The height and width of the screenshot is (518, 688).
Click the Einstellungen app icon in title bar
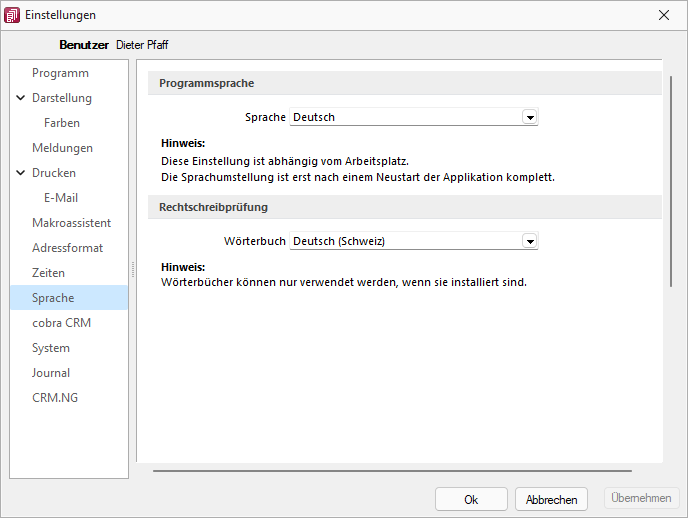(12, 15)
